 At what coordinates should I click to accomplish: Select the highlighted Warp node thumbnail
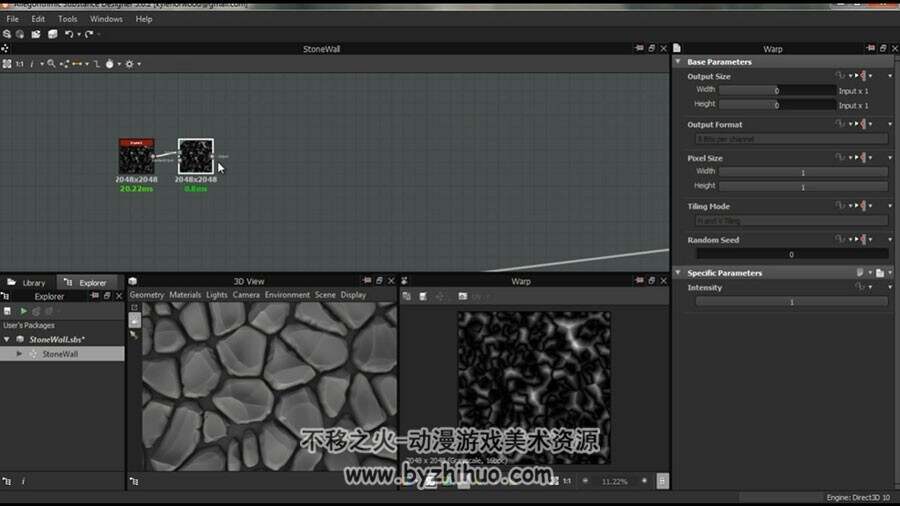(x=196, y=156)
